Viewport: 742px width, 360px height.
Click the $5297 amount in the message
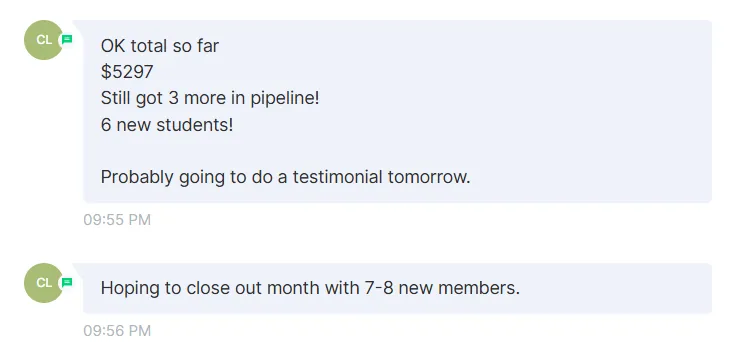tap(127, 72)
